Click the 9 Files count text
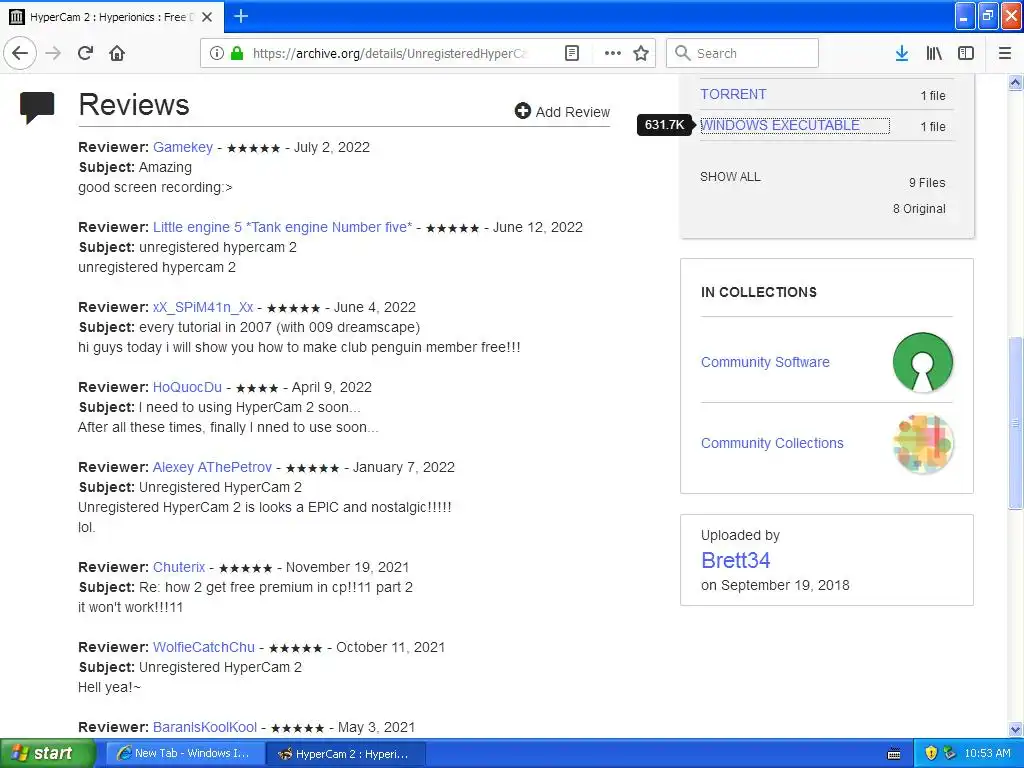 point(927,183)
